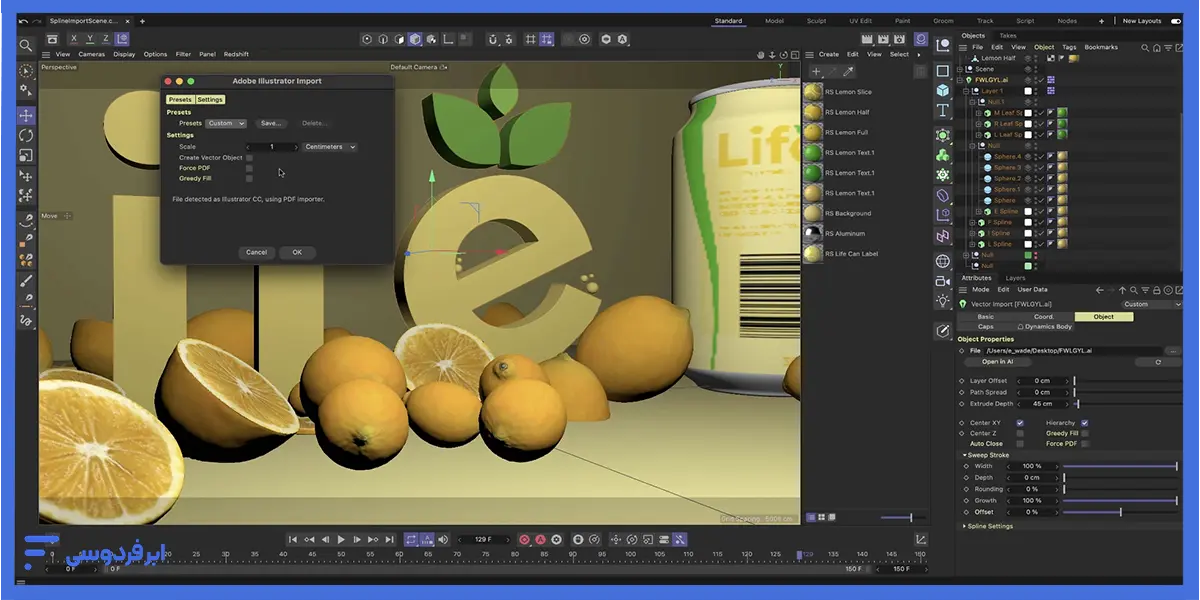
Task: Click the Light bulb icon
Action: (943, 301)
